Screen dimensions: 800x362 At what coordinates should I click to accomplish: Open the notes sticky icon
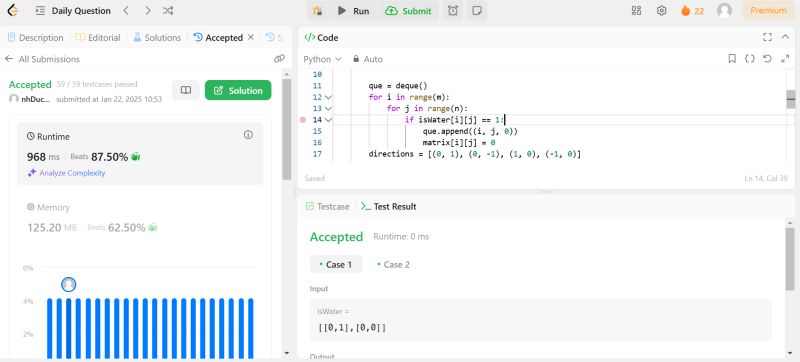click(x=477, y=11)
